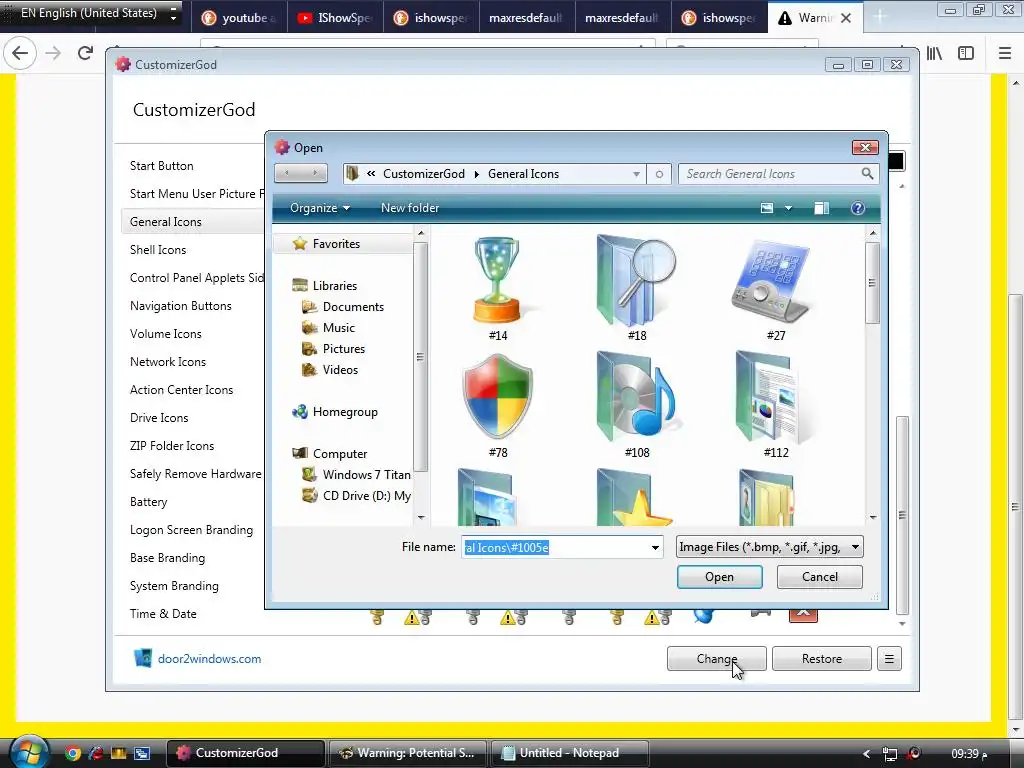The height and width of the screenshot is (768, 1024).
Task: Go back in the Open dialog
Action: point(287,173)
